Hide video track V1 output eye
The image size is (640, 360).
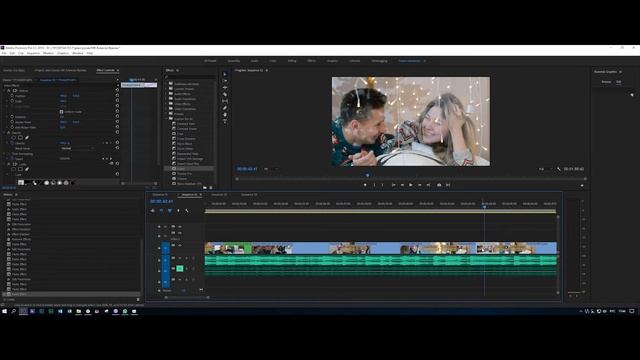pyautogui.click(x=180, y=245)
